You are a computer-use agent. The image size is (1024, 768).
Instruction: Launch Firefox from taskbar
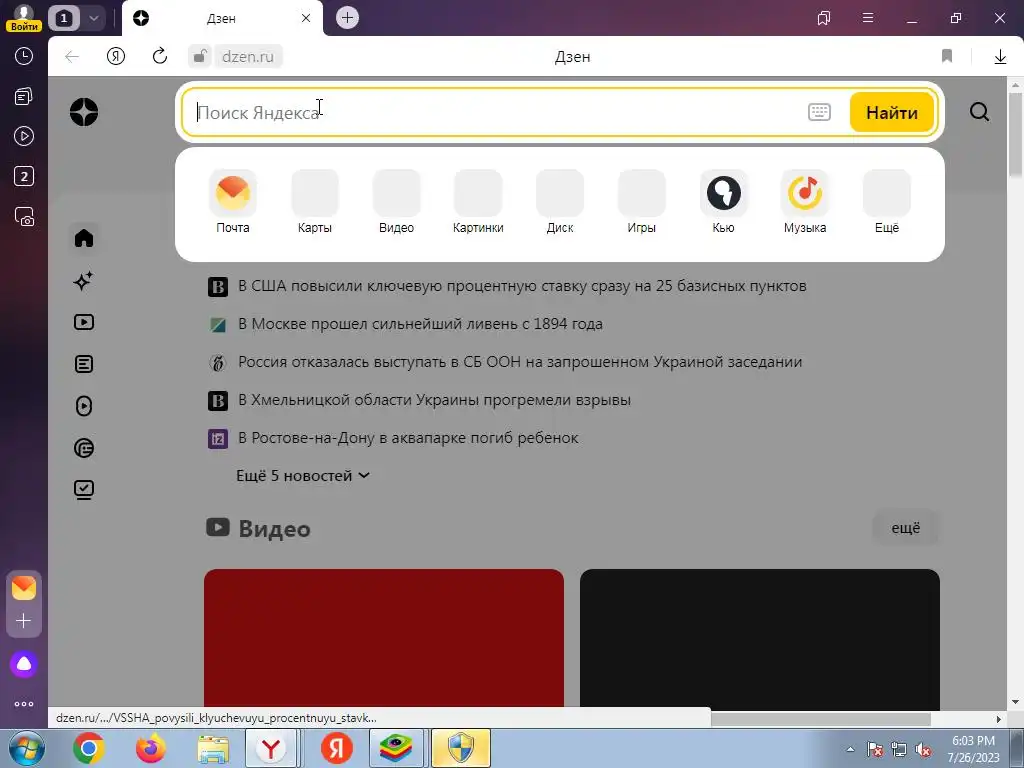click(151, 748)
